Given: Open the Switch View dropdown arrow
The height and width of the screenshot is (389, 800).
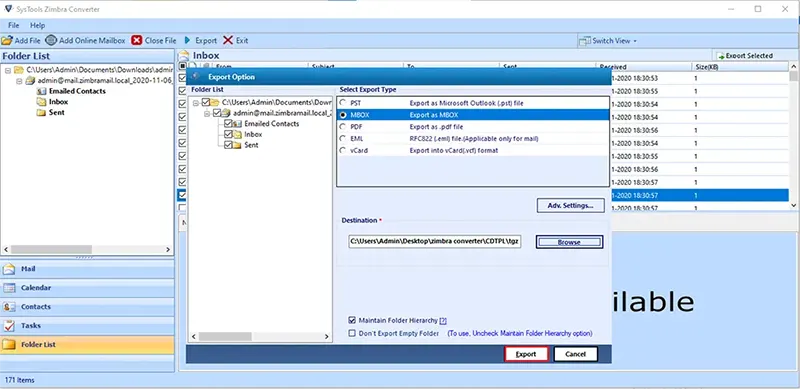Looking at the screenshot, I should [x=635, y=41].
